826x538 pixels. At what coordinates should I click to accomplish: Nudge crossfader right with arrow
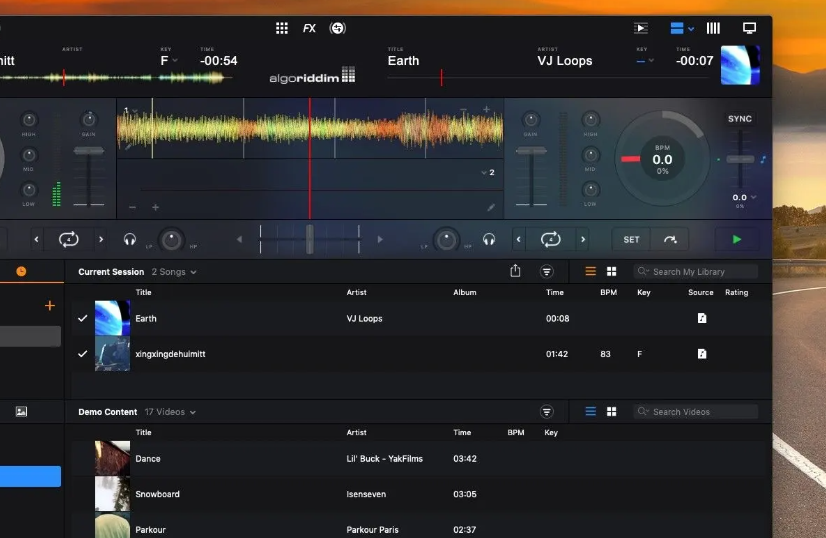tap(380, 240)
